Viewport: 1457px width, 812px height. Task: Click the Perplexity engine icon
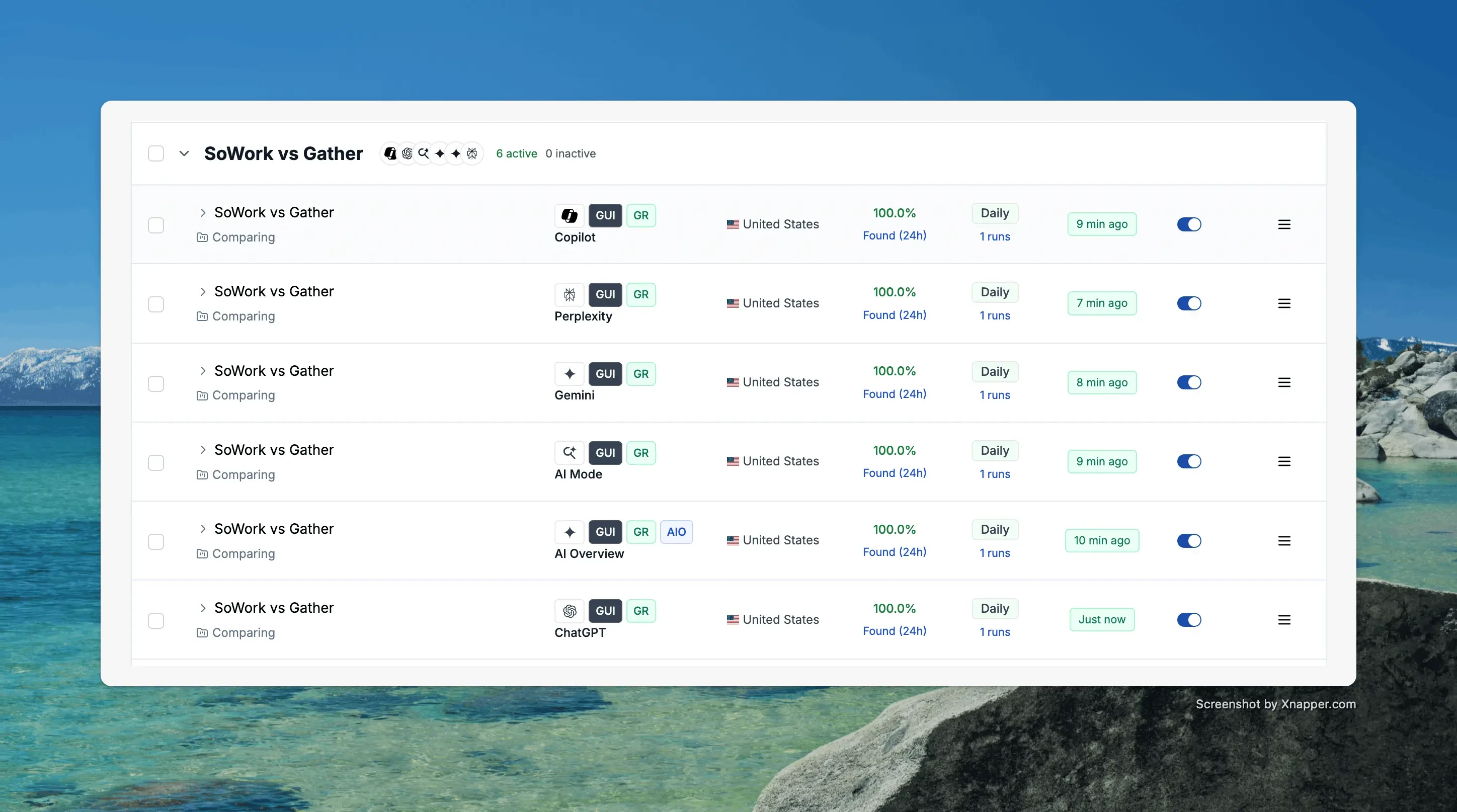click(569, 295)
